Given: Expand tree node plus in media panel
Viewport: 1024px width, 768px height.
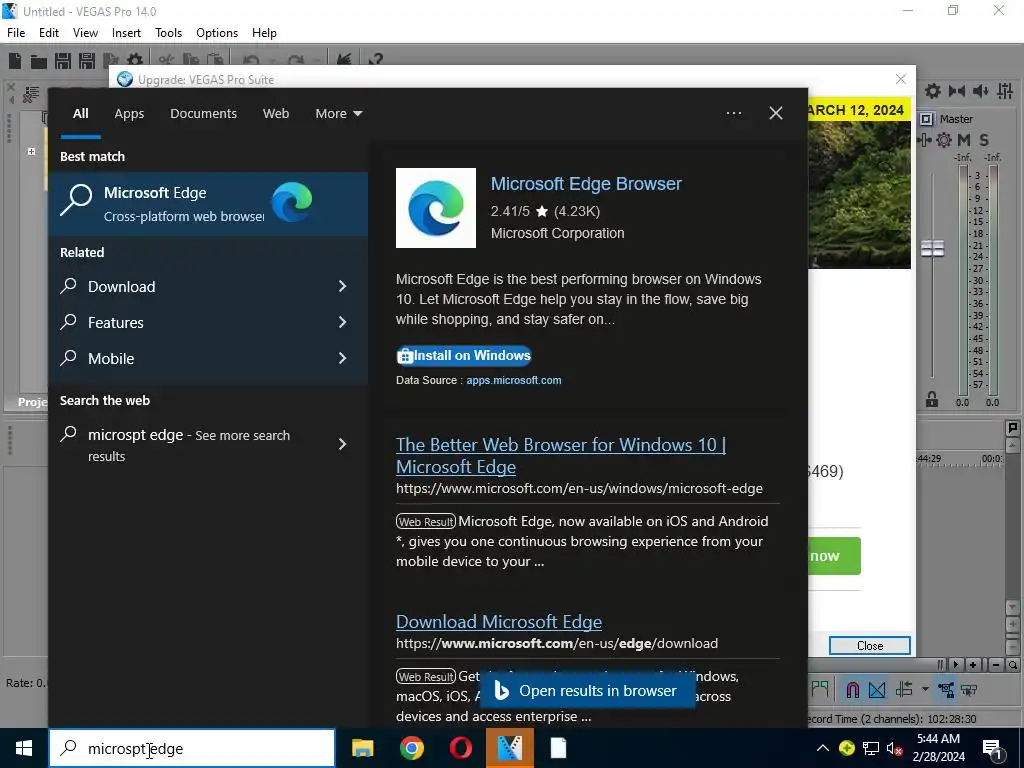Looking at the screenshot, I should pyautogui.click(x=31, y=151).
